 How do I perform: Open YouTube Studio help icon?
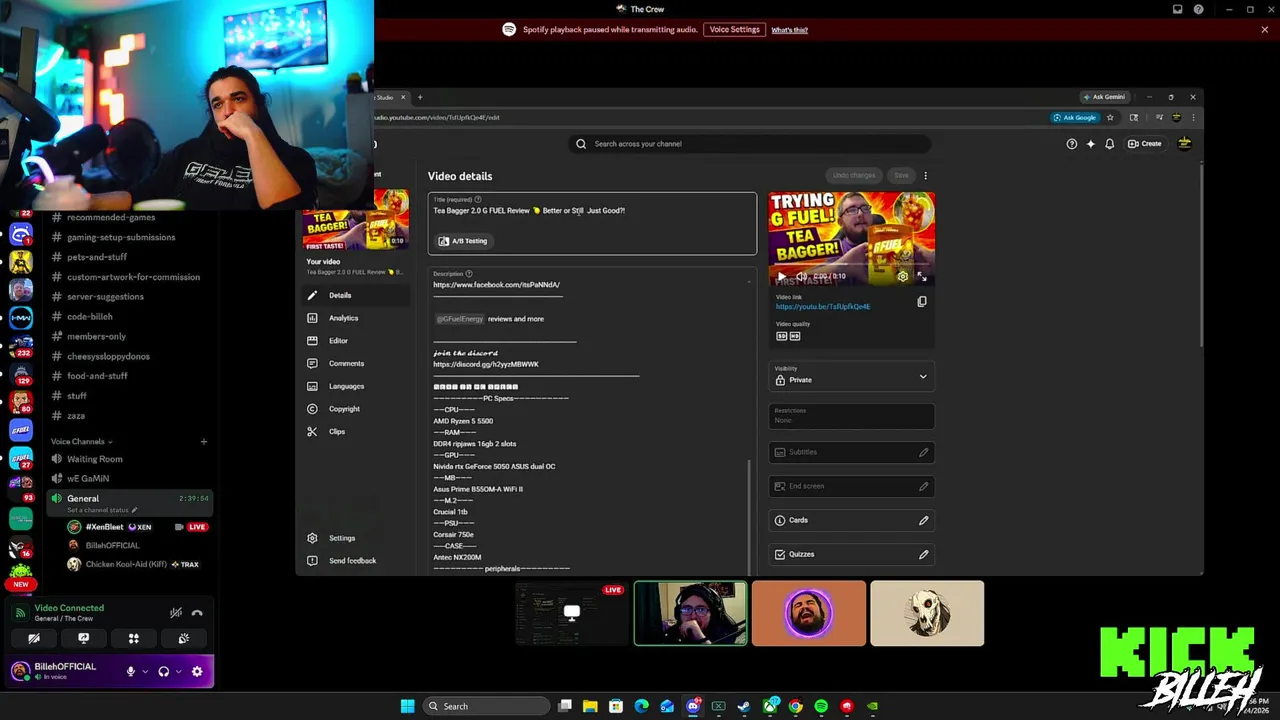1072,144
